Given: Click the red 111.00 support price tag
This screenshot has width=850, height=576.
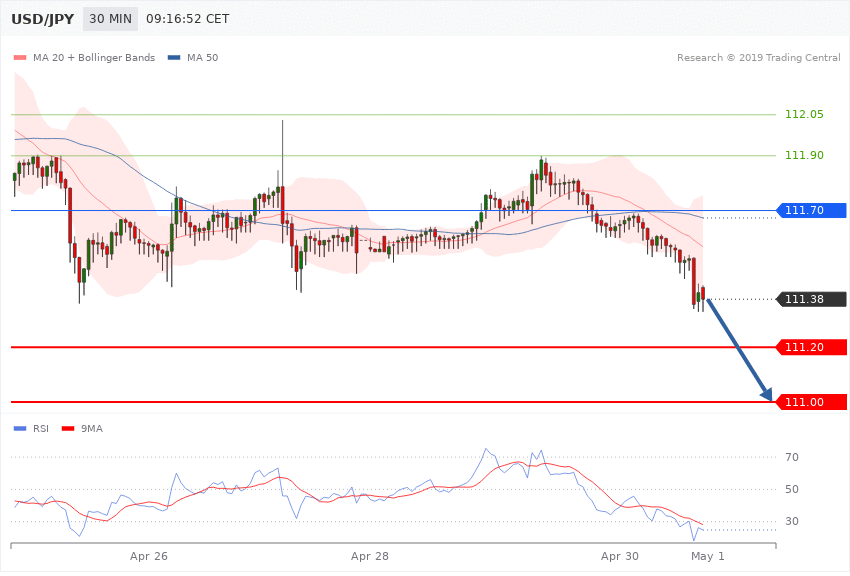Looking at the screenshot, I should click(x=811, y=402).
